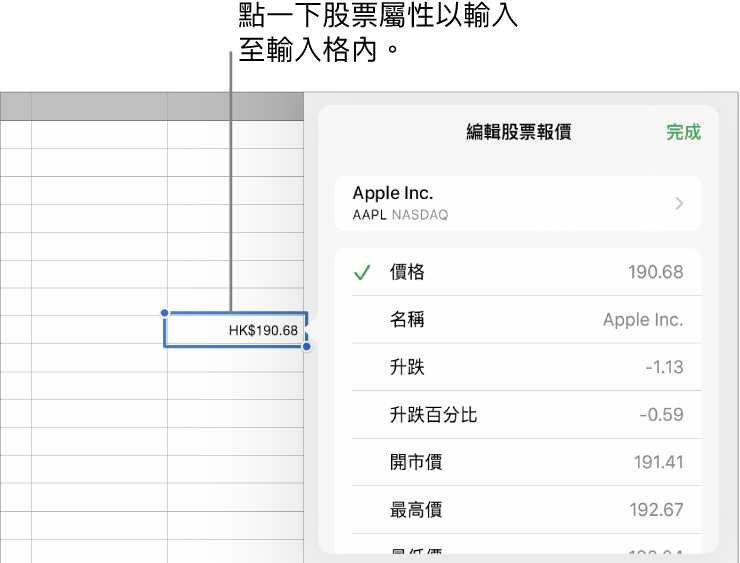
Task: Click the 編輯股票報價 panel title
Action: click(x=519, y=132)
